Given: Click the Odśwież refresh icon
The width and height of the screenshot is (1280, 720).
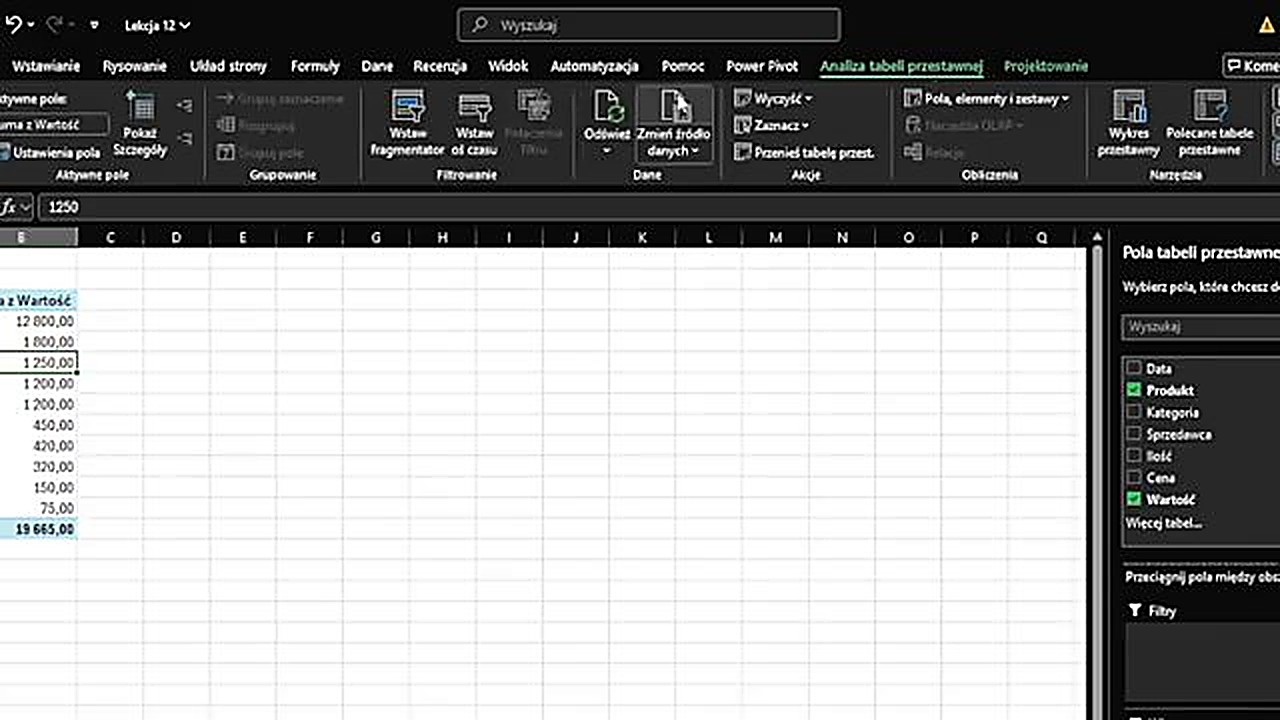Looking at the screenshot, I should click(x=607, y=108).
